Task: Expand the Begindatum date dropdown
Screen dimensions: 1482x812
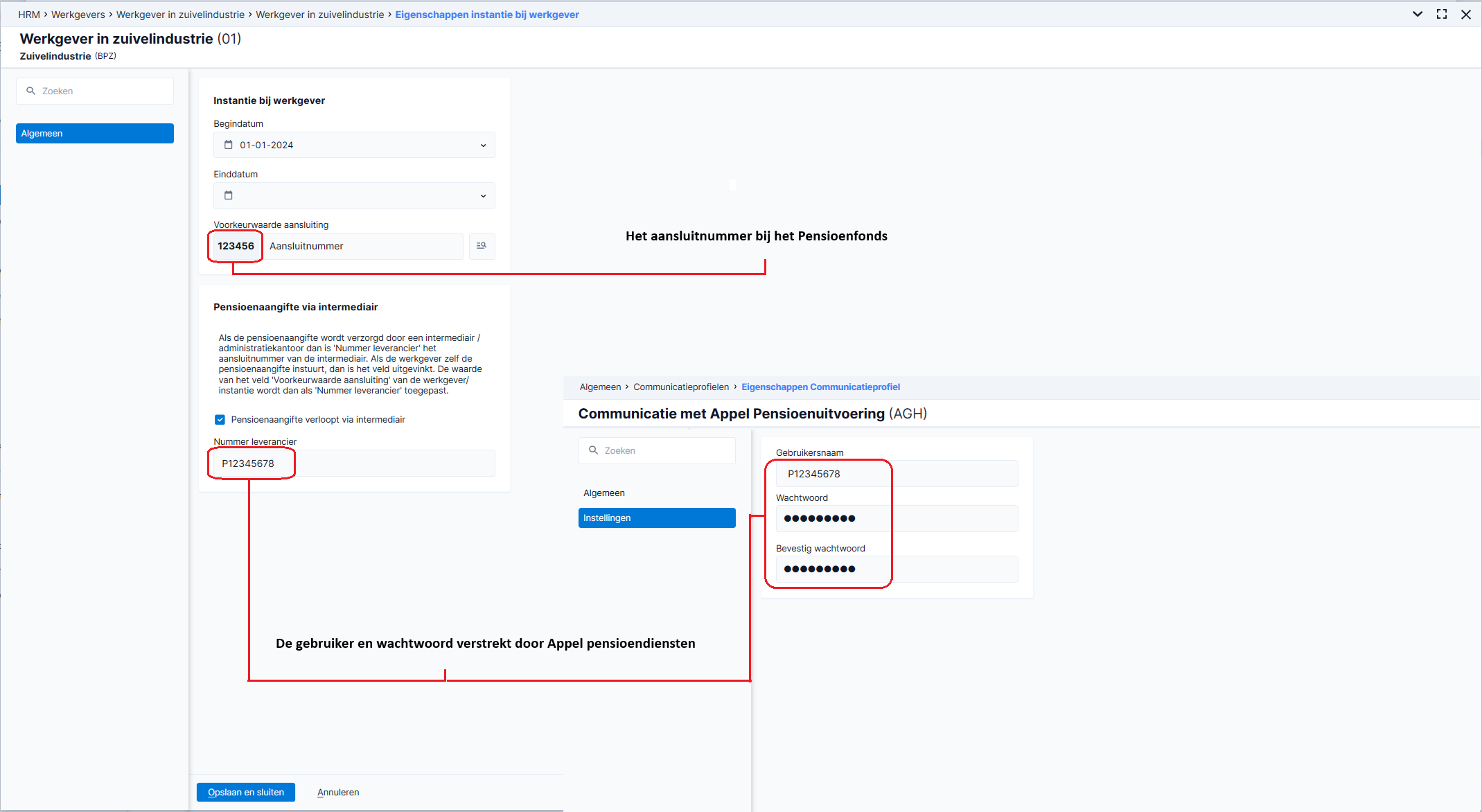Action: pos(483,145)
